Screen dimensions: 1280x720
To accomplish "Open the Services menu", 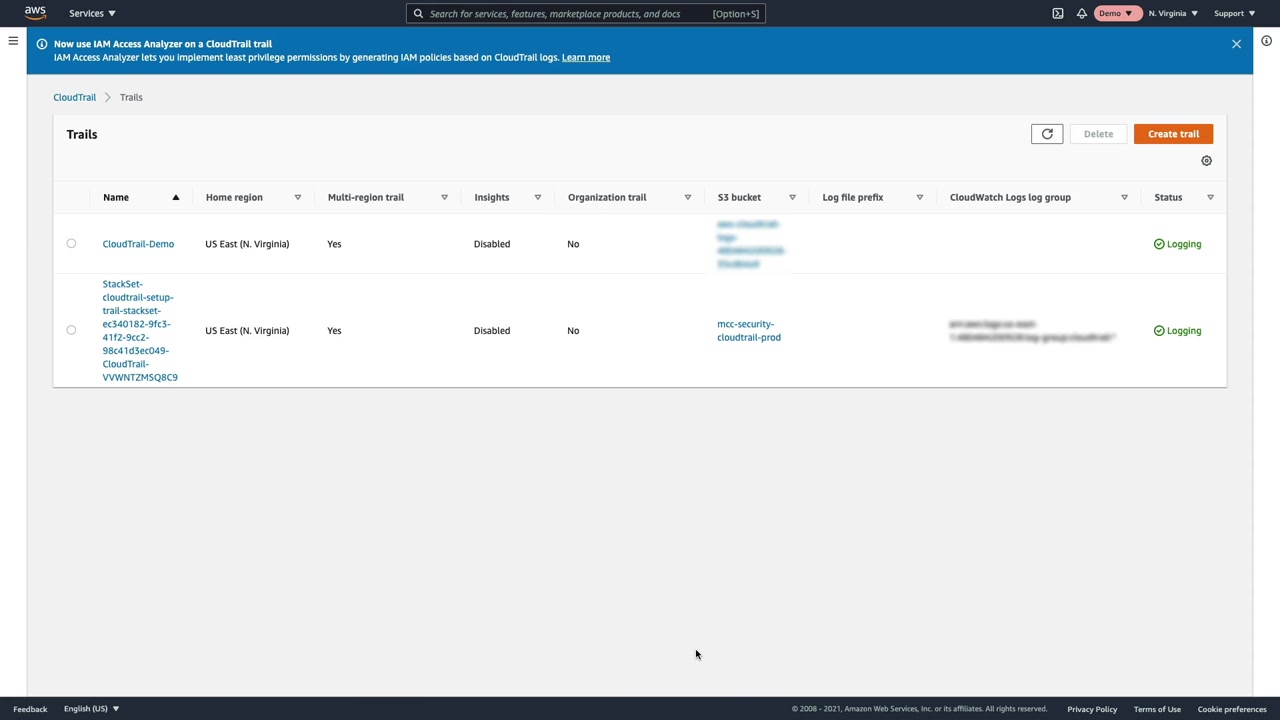I will pyautogui.click(x=92, y=13).
